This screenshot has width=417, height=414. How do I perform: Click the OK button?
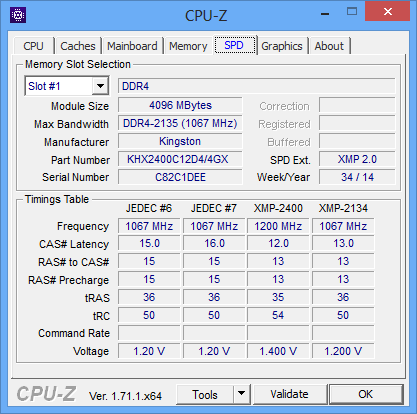[366, 394]
